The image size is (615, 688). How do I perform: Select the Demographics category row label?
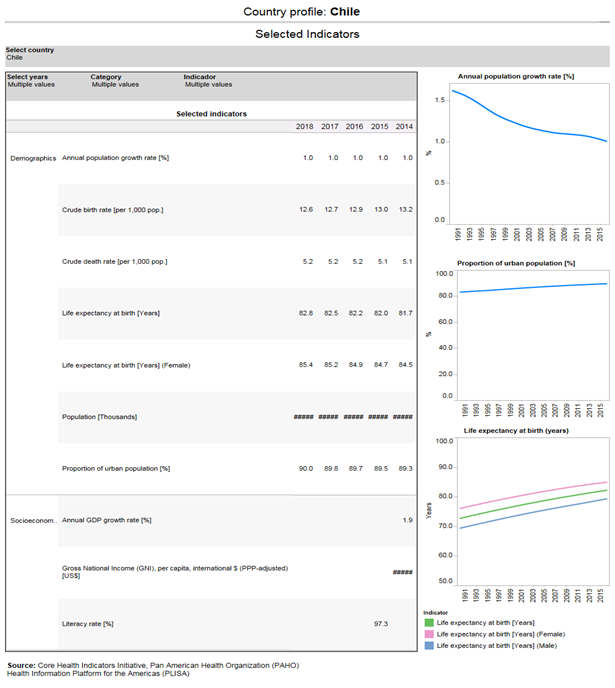point(33,158)
